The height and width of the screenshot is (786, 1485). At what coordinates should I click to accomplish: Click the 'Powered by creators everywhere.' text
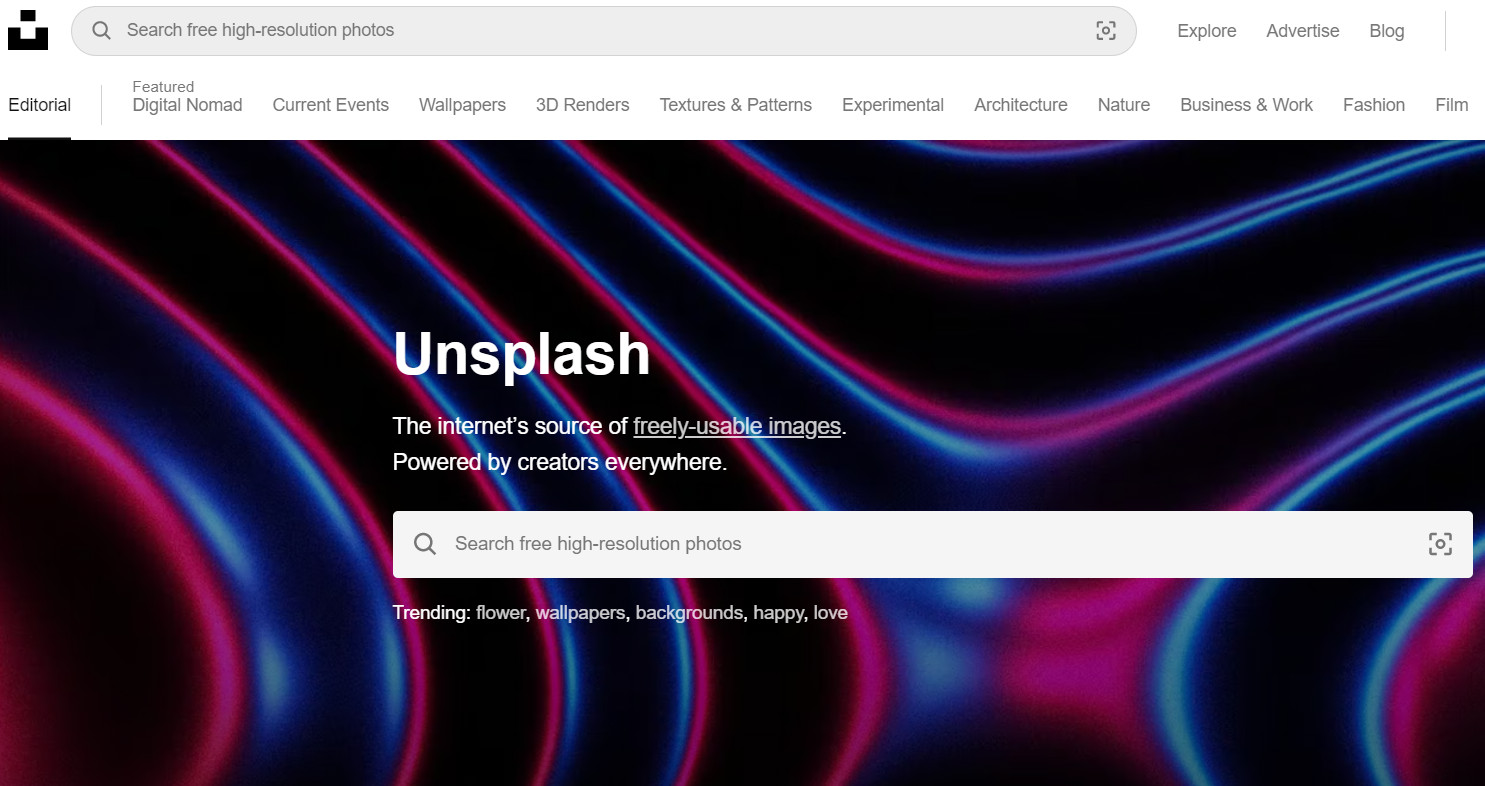point(560,462)
